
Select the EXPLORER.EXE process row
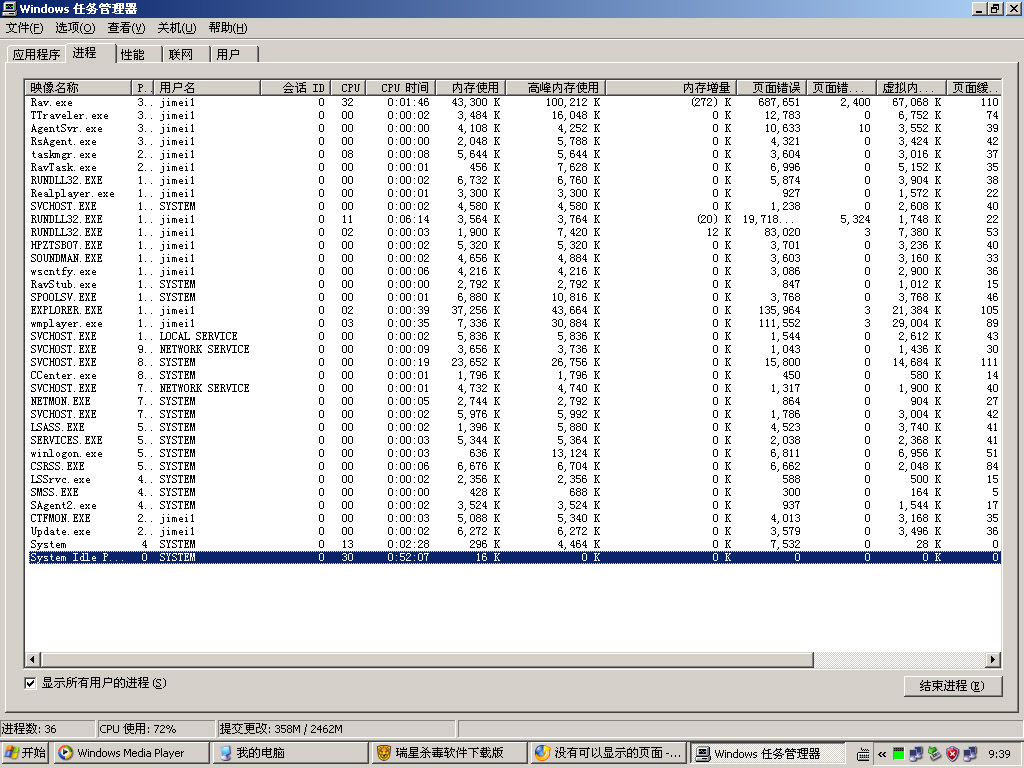[x=515, y=311]
